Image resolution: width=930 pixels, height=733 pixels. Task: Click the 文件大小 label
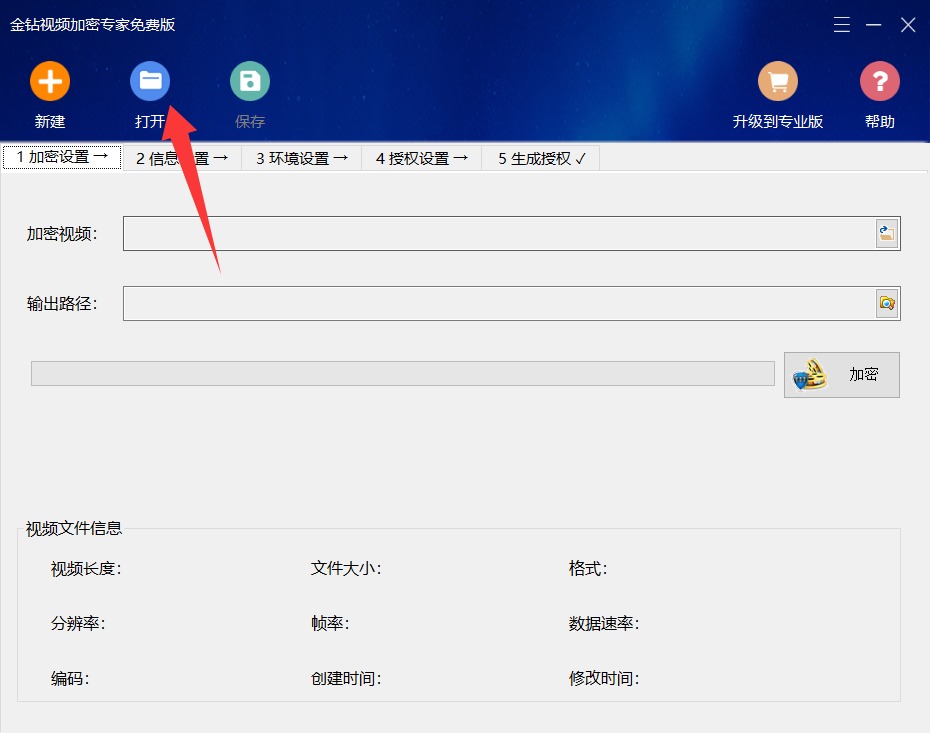click(x=346, y=569)
